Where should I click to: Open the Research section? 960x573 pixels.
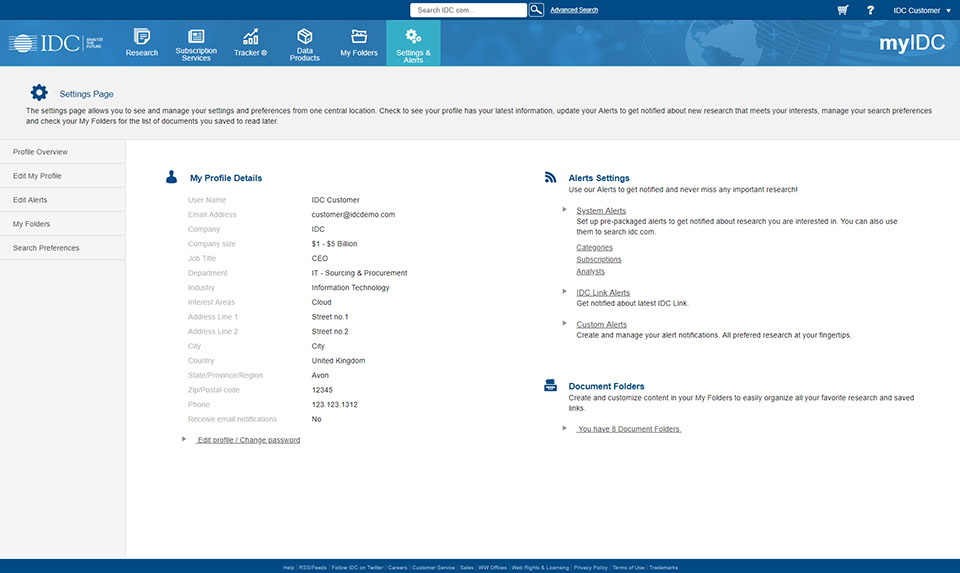(x=141, y=43)
